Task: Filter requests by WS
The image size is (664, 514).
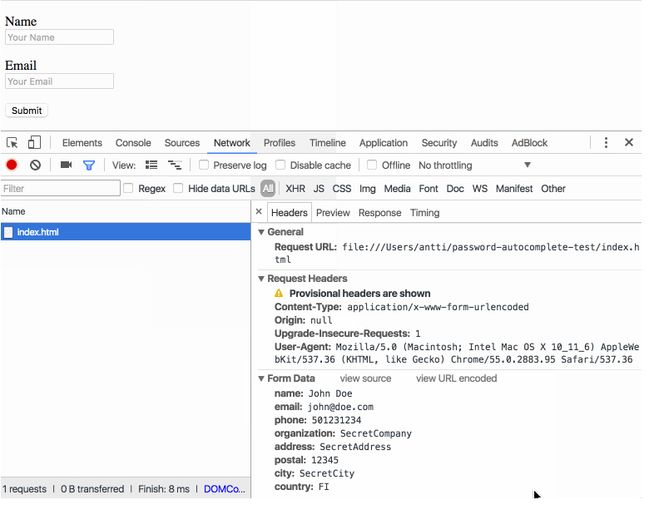Action: click(x=480, y=188)
